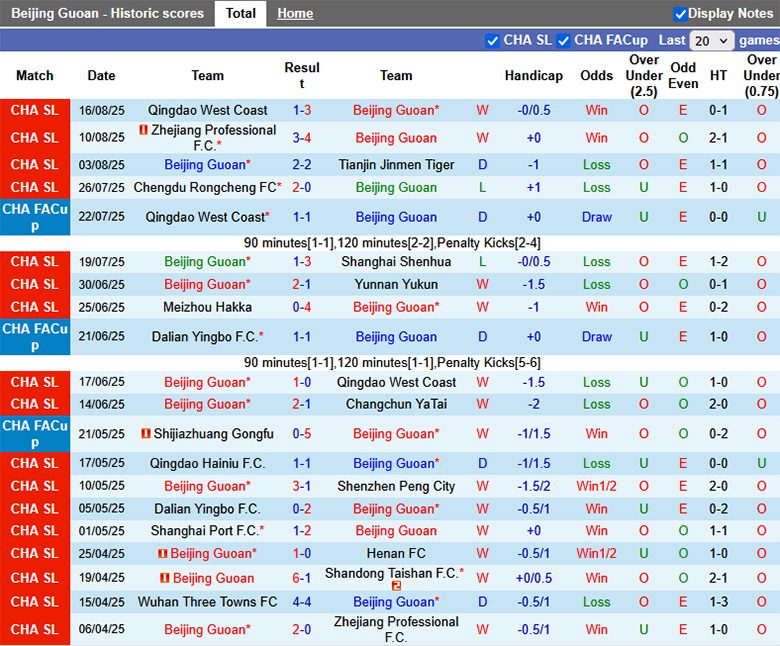The height and width of the screenshot is (646, 780).
Task: Click the red card icon on 25/04/25 Beijing Guoan
Action: pos(163,553)
